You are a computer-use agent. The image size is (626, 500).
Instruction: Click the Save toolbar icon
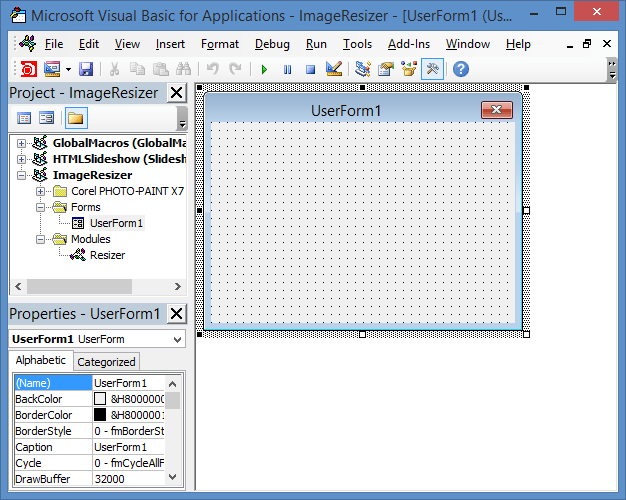86,69
